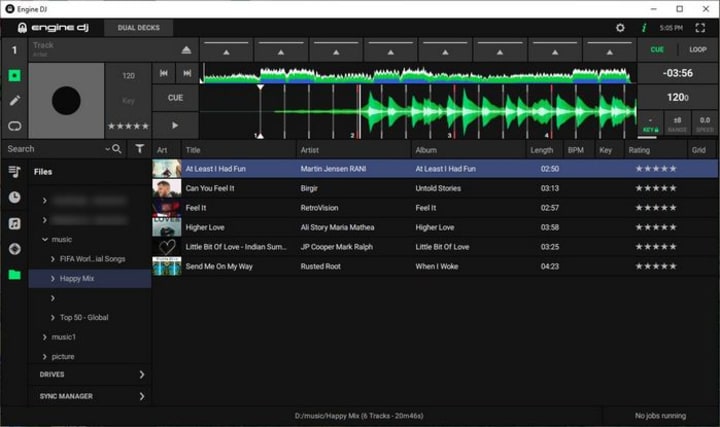Screen dimensions: 720x427
Task: Sort tracks by BPM column
Action: [x=578, y=150]
